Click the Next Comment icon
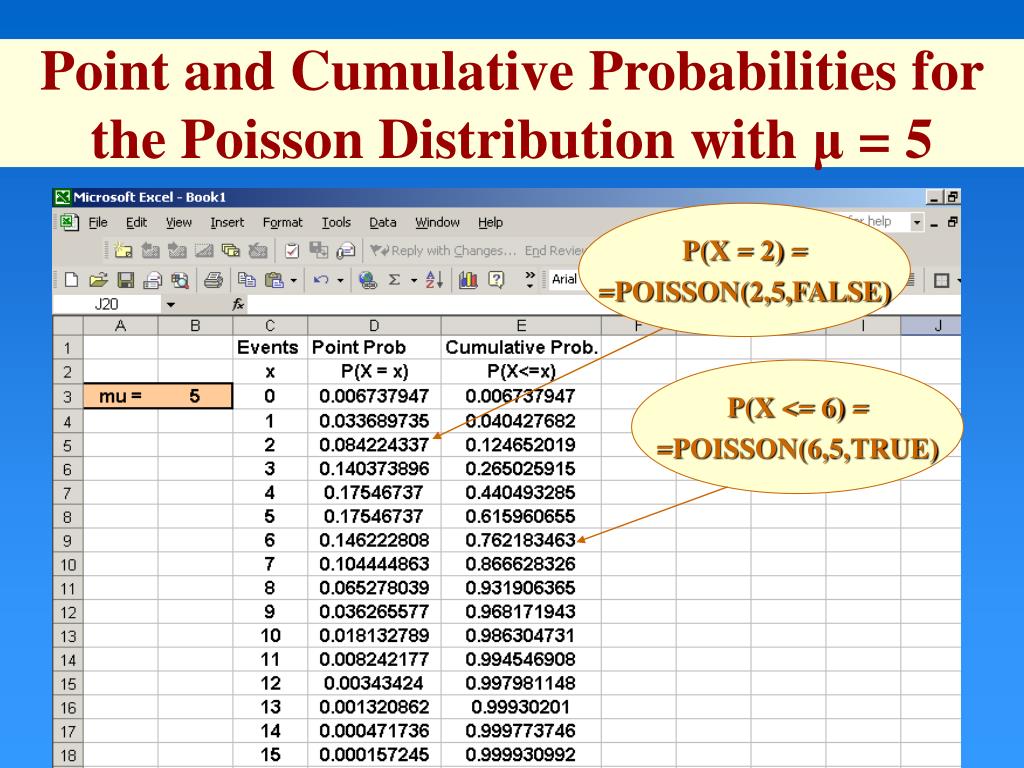The image size is (1024, 768). (x=177, y=250)
